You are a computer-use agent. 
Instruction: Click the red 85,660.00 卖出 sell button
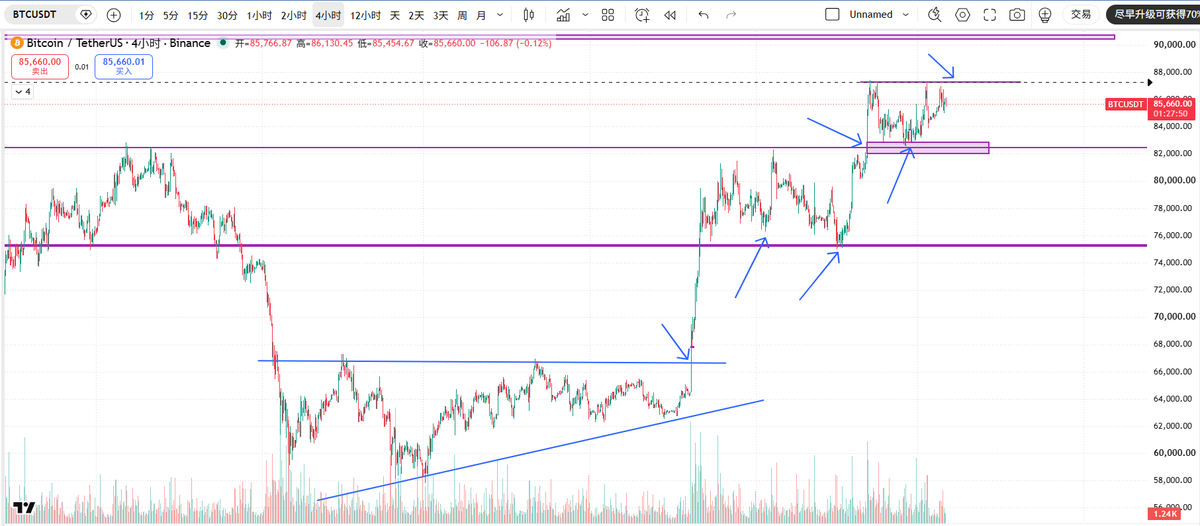[40, 66]
